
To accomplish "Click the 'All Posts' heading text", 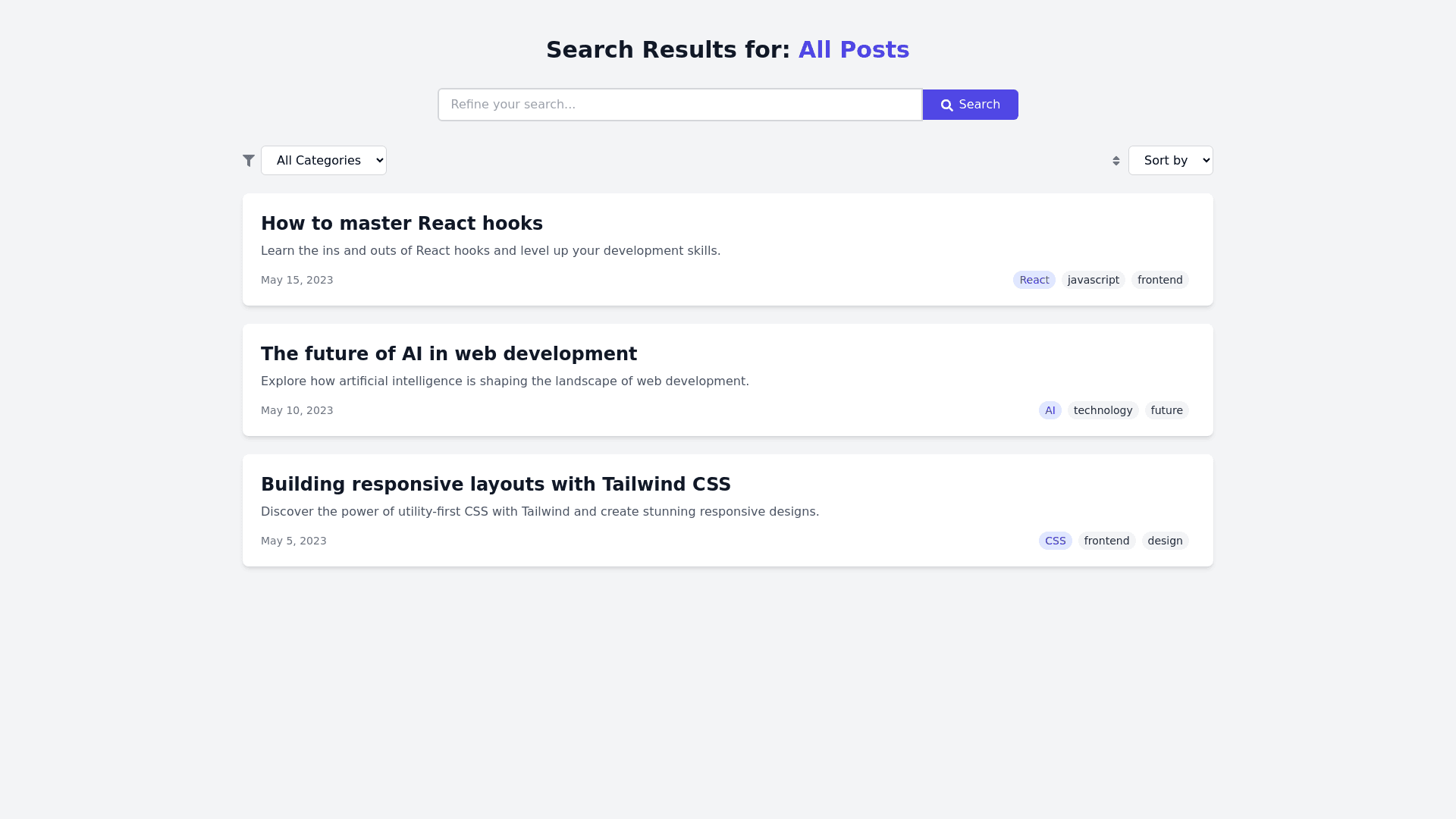I will click(853, 50).
